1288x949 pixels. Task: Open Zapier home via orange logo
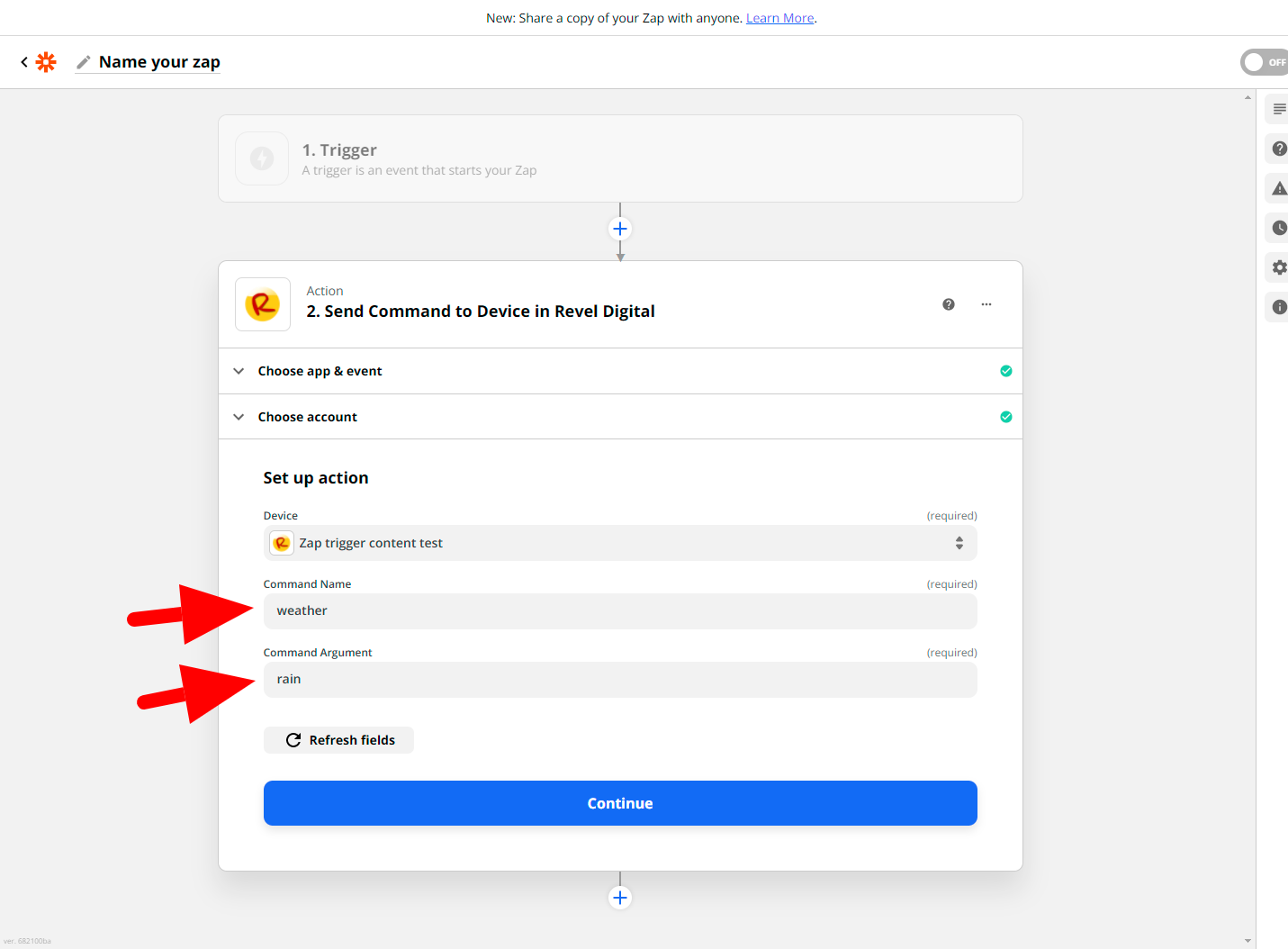click(x=46, y=62)
